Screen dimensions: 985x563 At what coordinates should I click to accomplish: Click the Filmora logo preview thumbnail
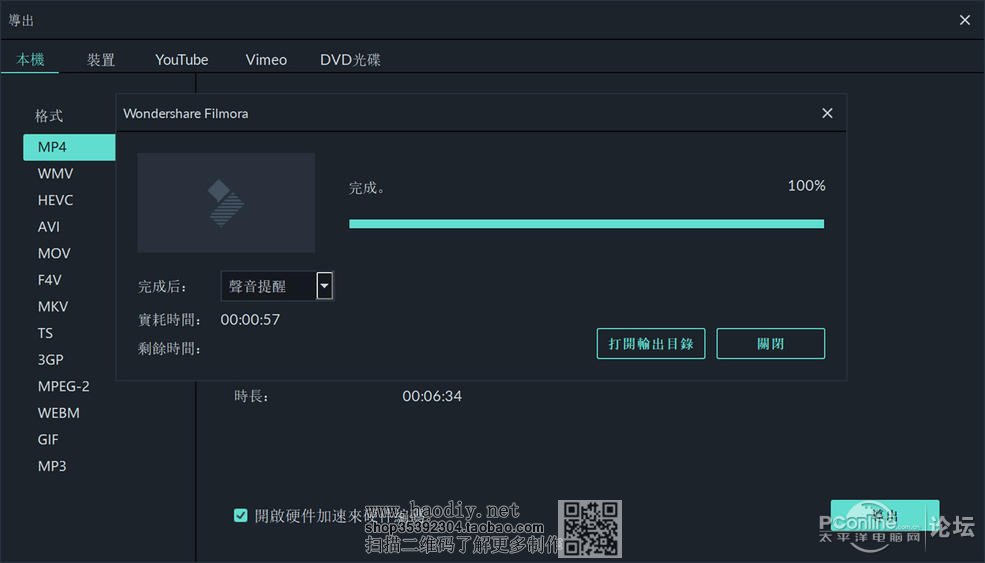[x=226, y=203]
